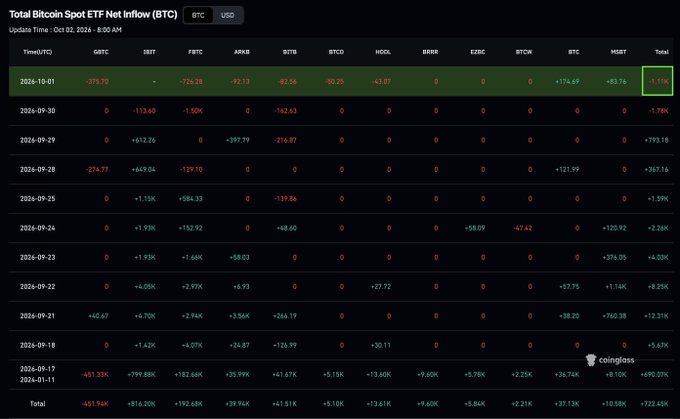Click the +722.45K grand total value
This screenshot has width=680, height=419.
click(654, 404)
